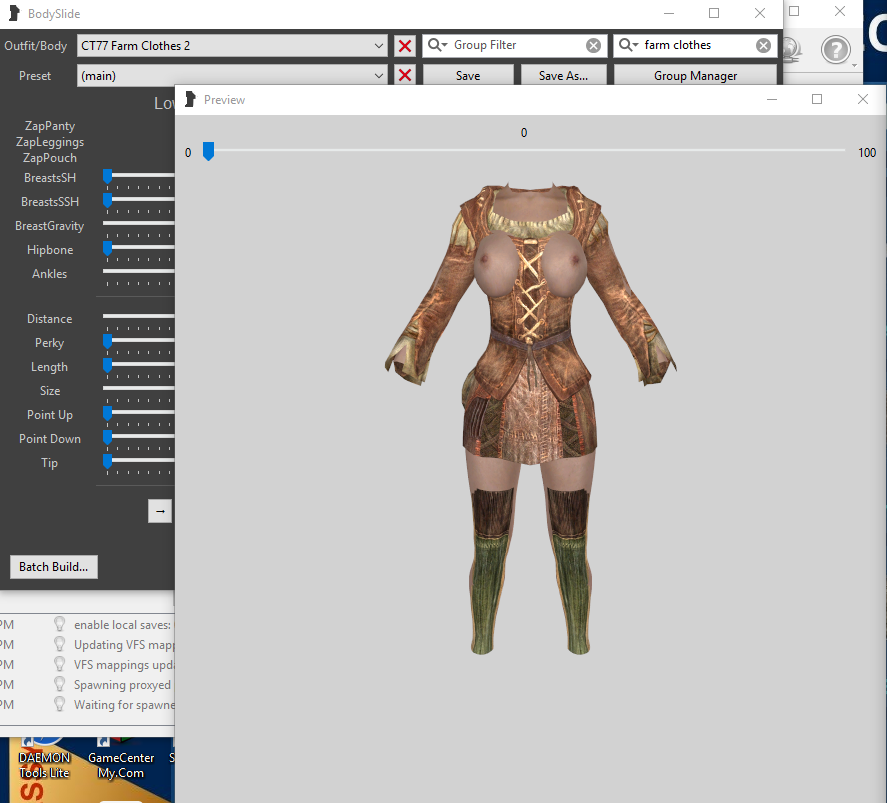
Task: Clear the Group Filter search field
Action: tap(593, 46)
